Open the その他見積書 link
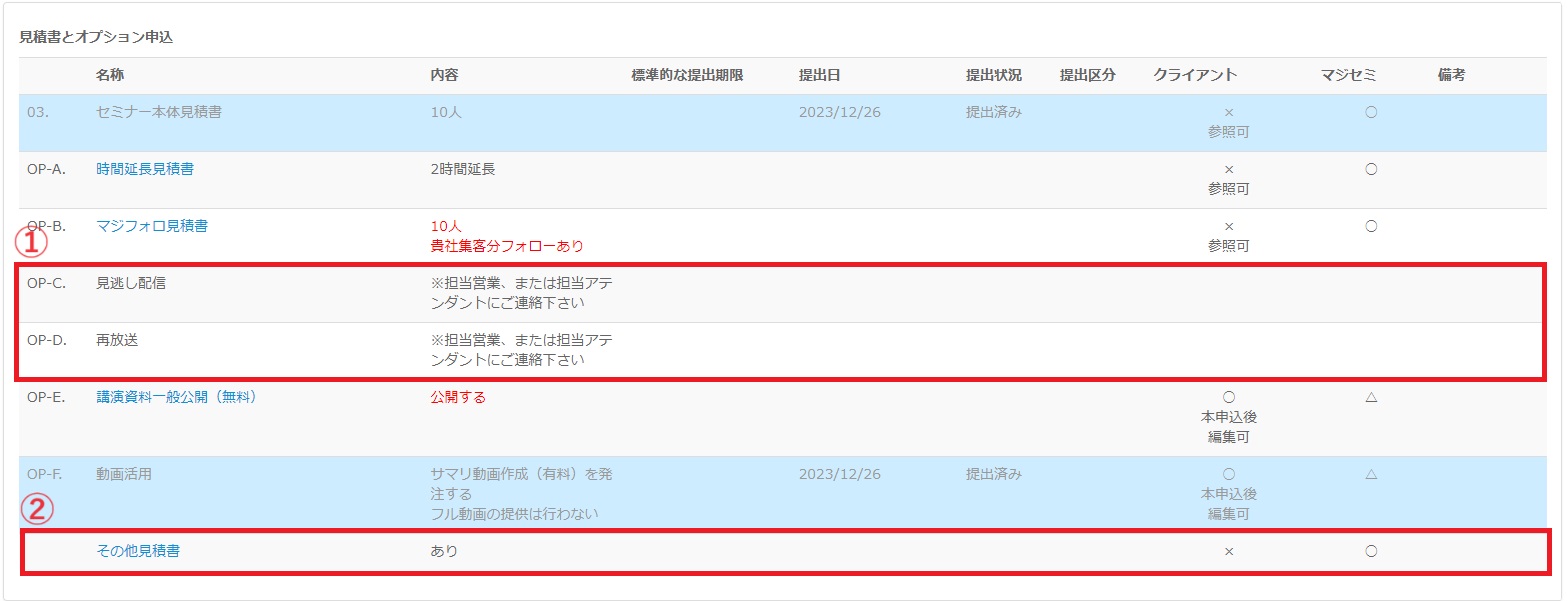This screenshot has height=601, width=1567. (138, 550)
